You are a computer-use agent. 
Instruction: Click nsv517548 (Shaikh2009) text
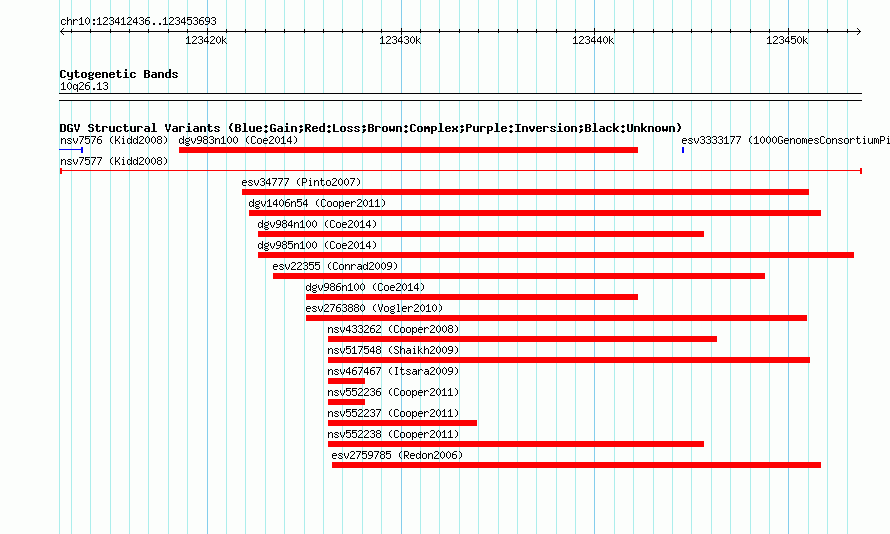coord(393,350)
